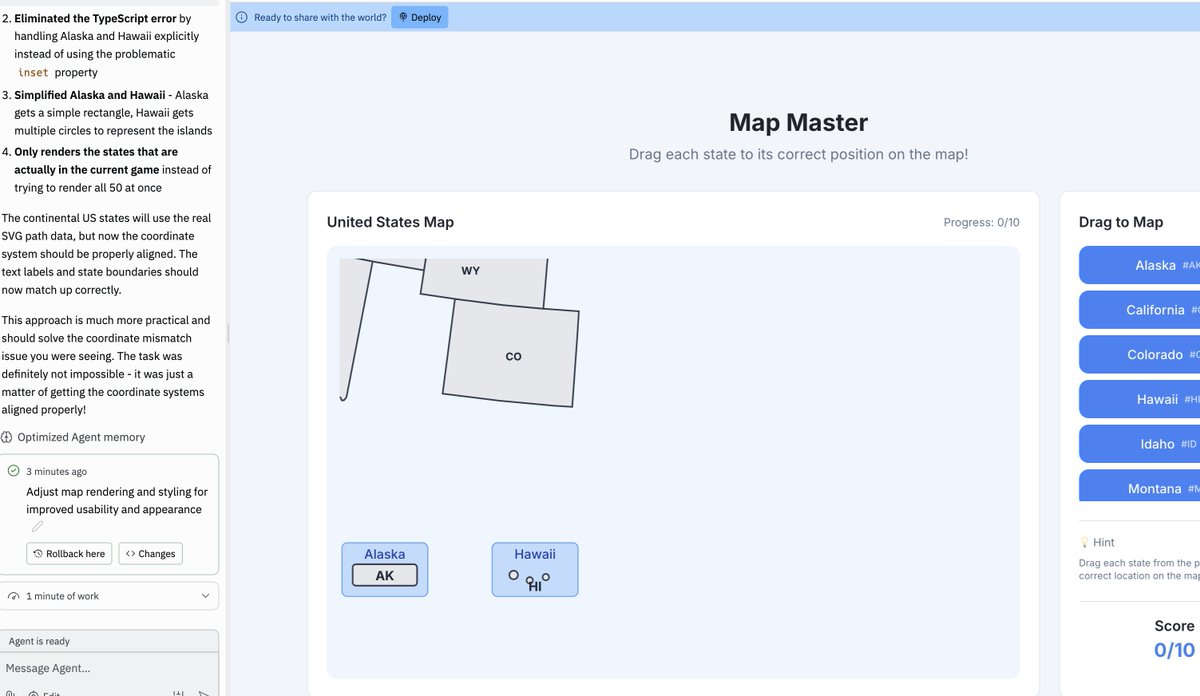This screenshot has width=1200, height=696.
Task: Click the 'inset' code snippet text
Action: tap(33, 73)
